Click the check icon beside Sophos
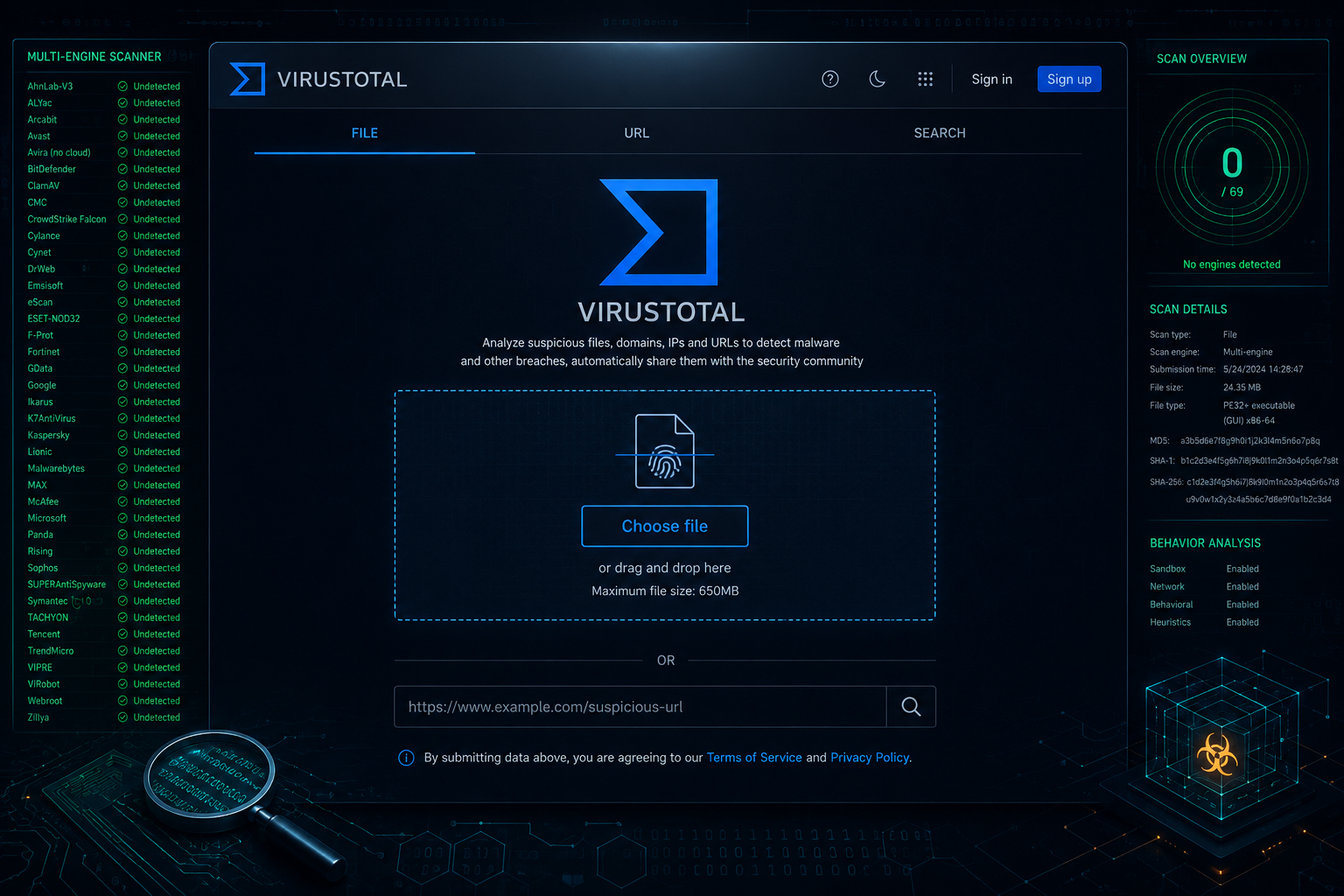1344x896 pixels. tap(122, 568)
